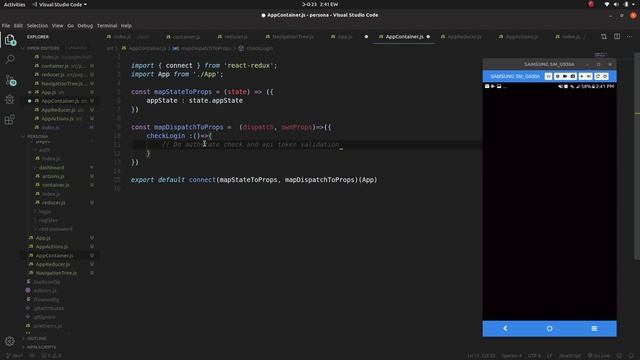This screenshot has width=640, height=360.
Task: Click the red notification icon in top bar
Action: coord(591,4)
